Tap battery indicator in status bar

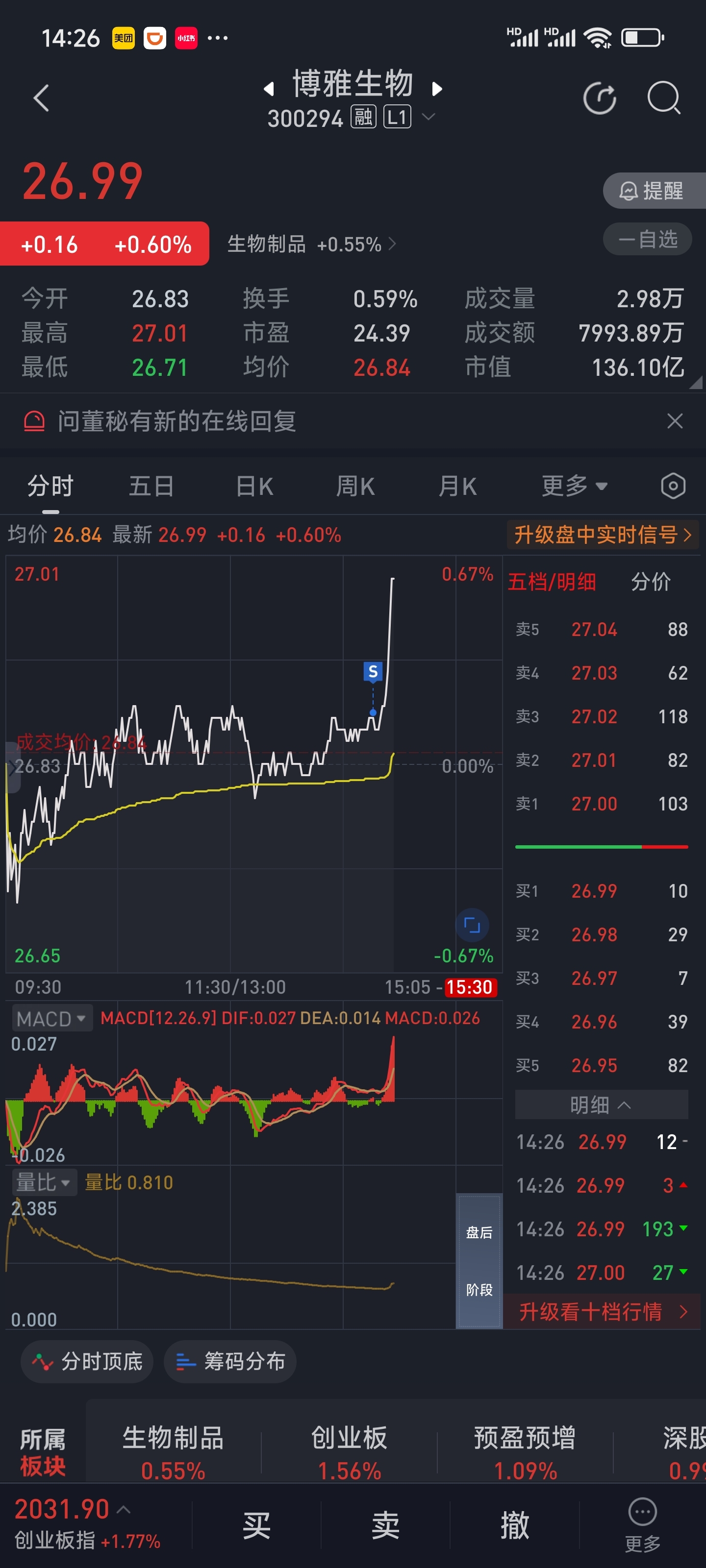pos(642,38)
